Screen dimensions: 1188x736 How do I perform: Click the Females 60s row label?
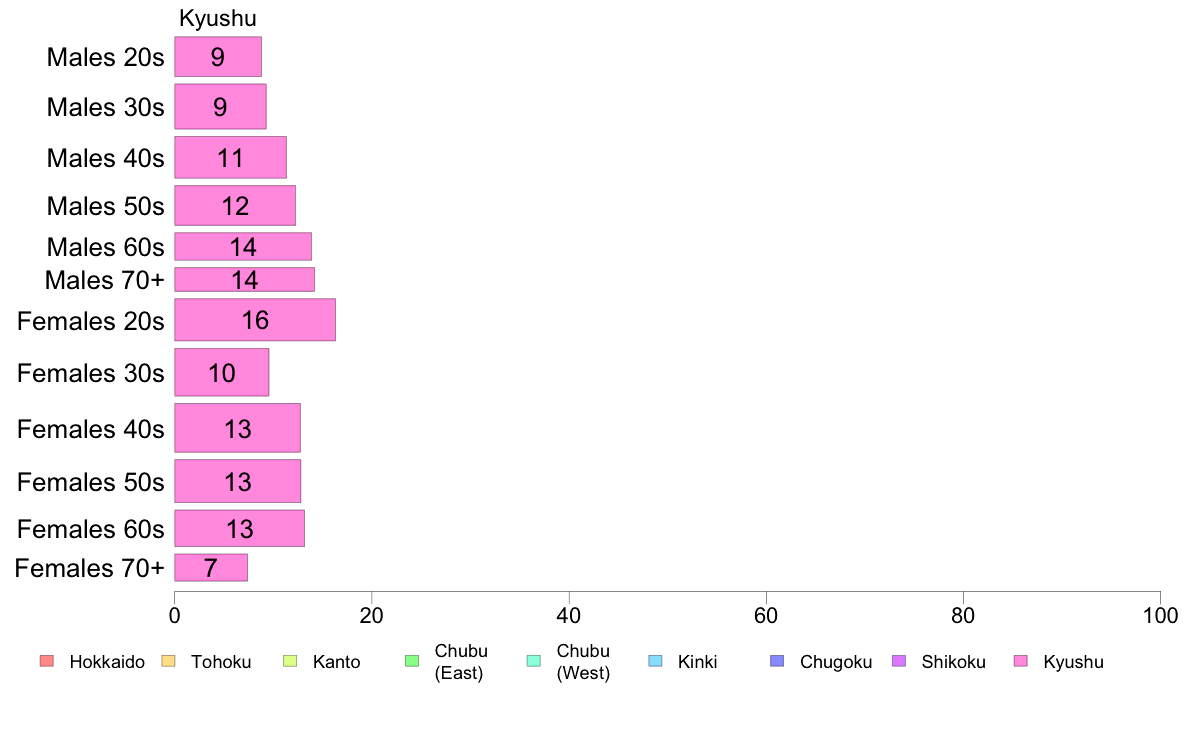pyautogui.click(x=91, y=528)
